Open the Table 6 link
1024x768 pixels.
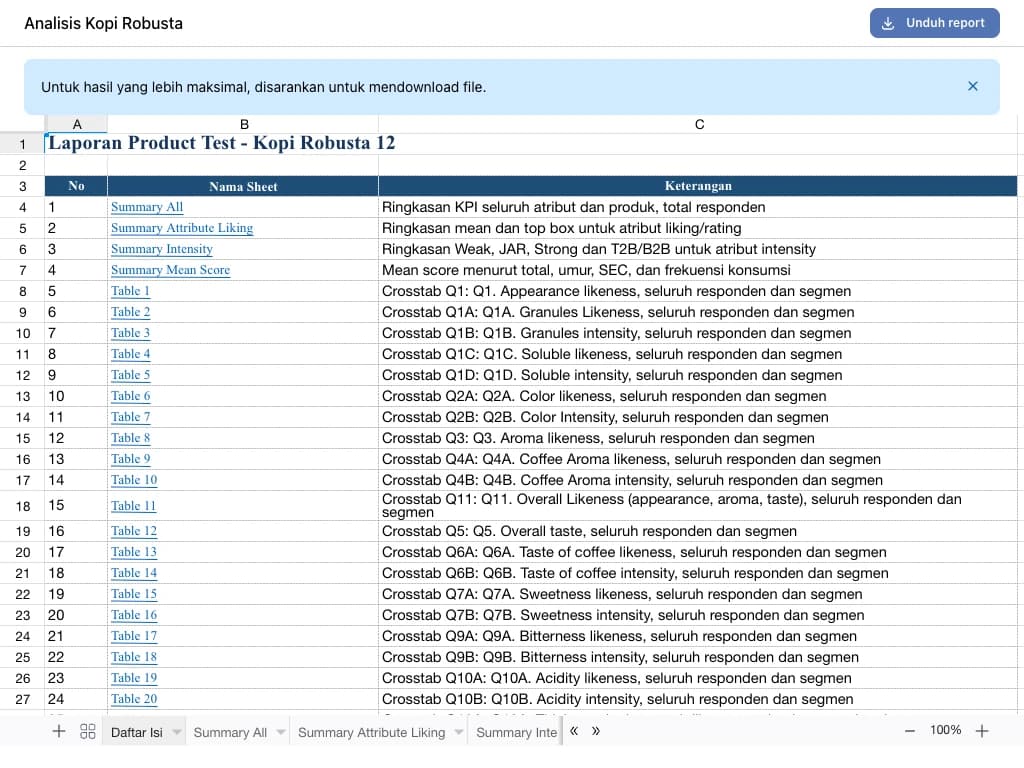click(x=131, y=396)
